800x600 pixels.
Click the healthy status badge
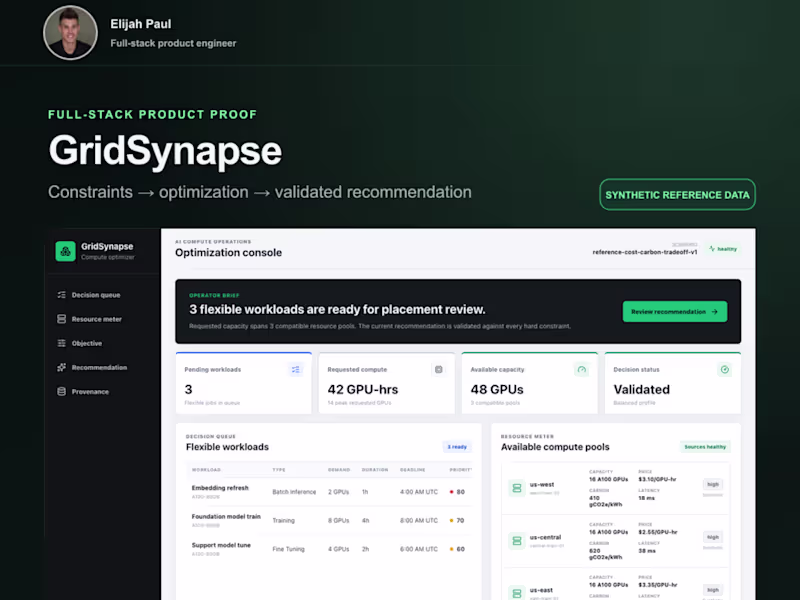(x=723, y=249)
